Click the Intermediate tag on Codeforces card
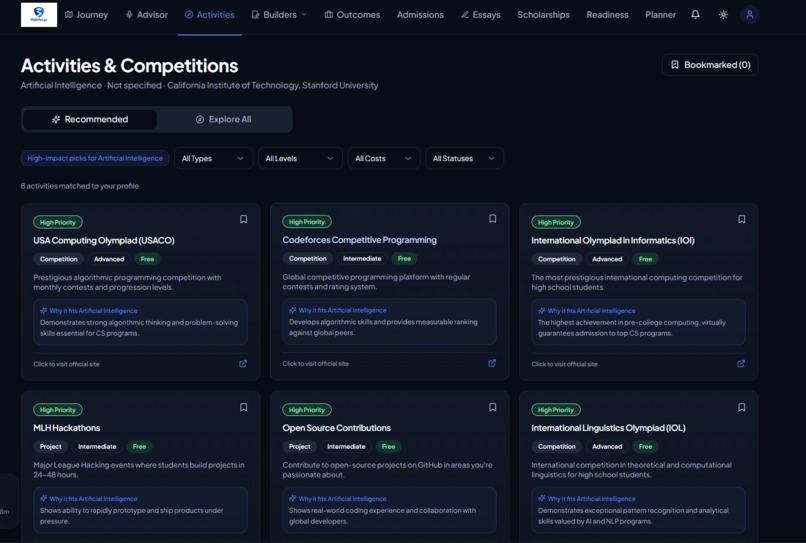Viewport: 806px width, 543px height. pos(362,259)
